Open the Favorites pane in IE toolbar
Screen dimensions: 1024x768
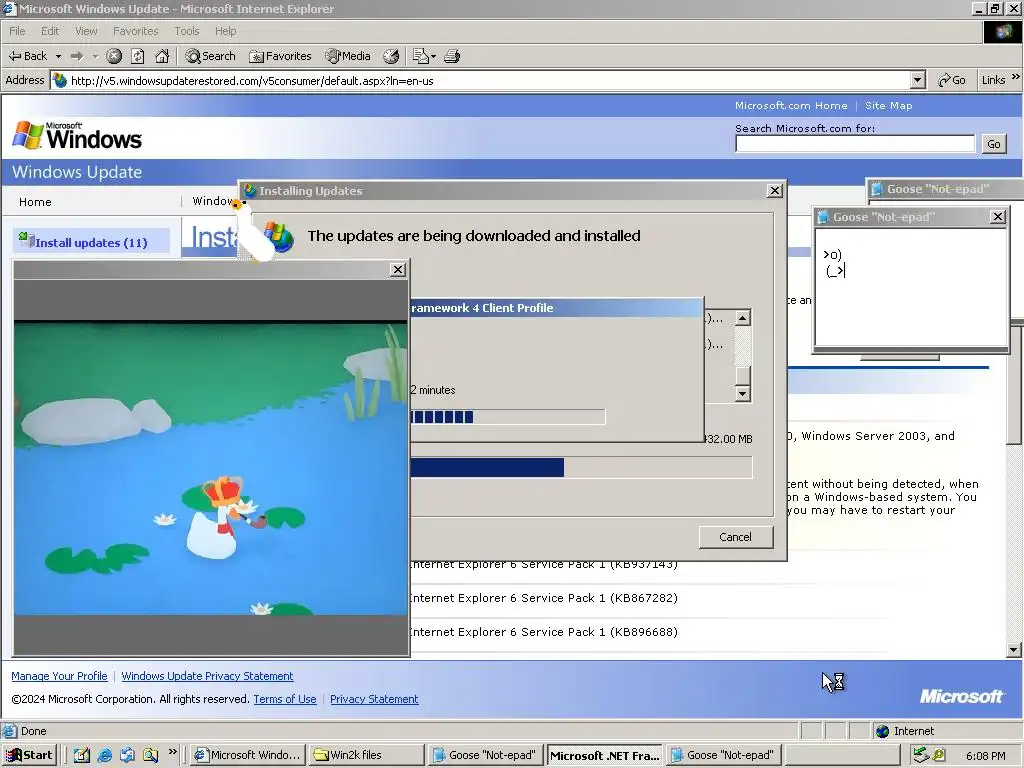coord(280,56)
